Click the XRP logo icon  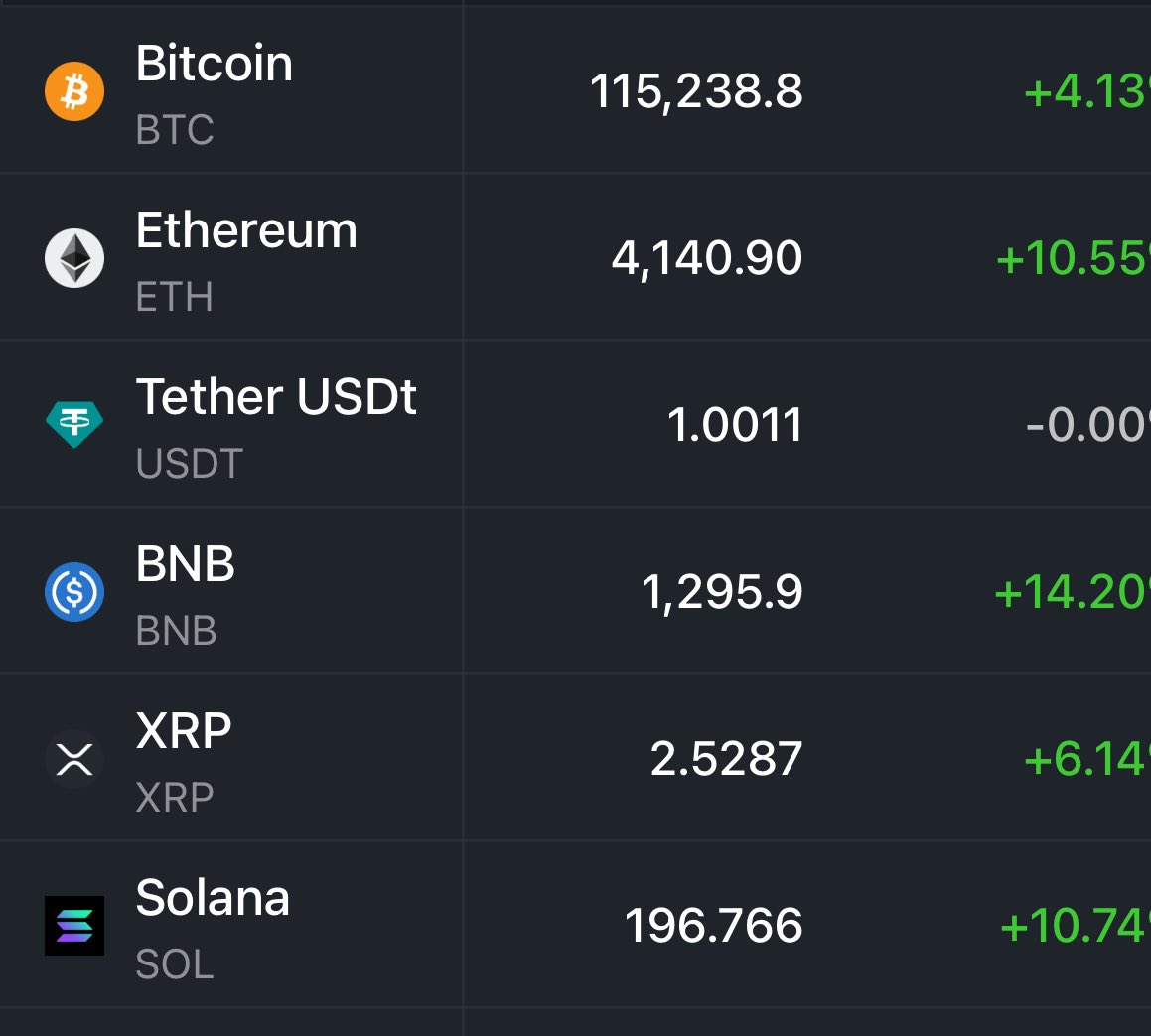pyautogui.click(x=74, y=759)
